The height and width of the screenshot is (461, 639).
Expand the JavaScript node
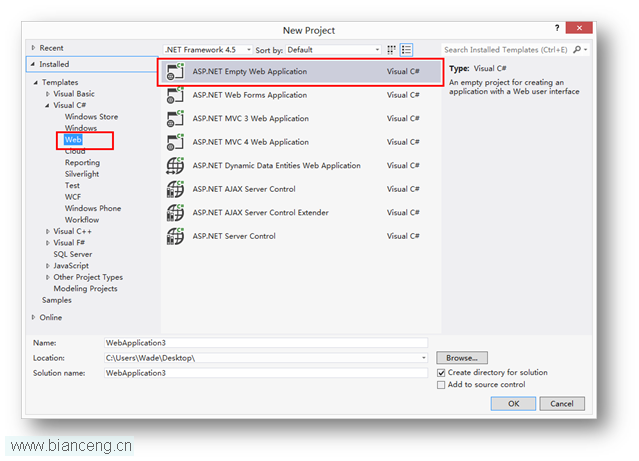click(x=48, y=266)
